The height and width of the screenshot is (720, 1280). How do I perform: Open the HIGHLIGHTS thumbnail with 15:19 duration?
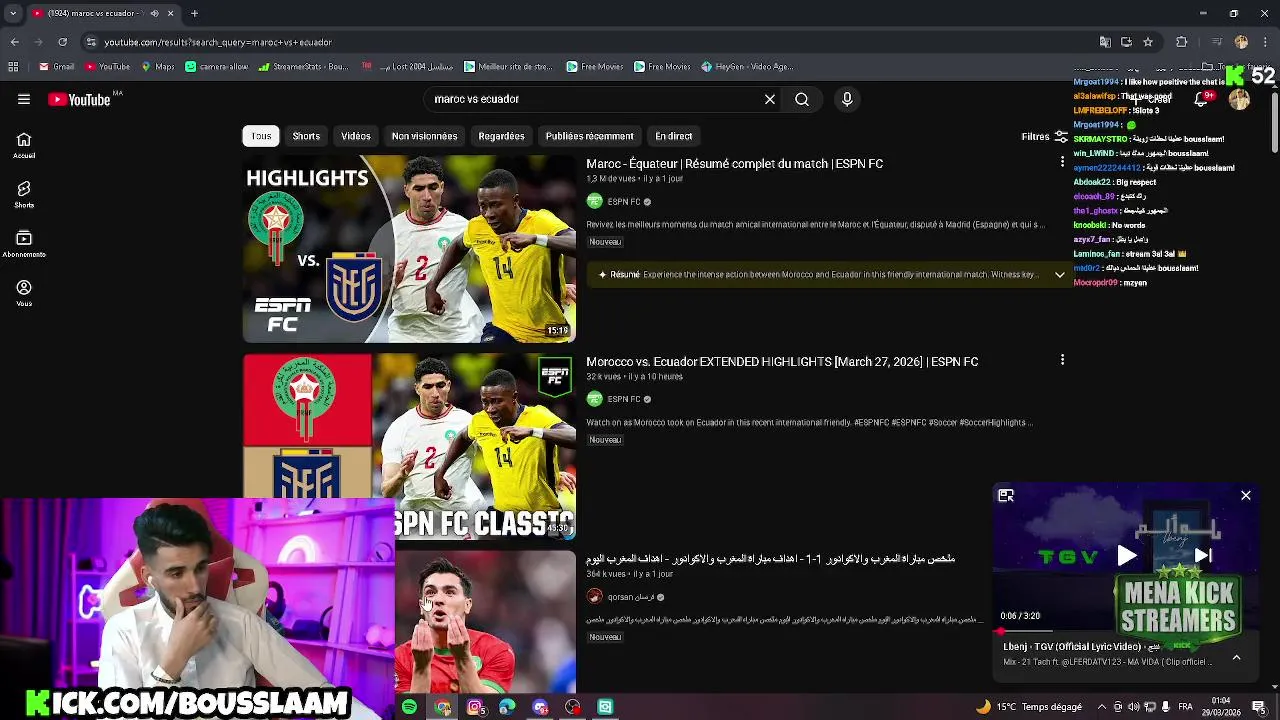pyautogui.click(x=409, y=249)
